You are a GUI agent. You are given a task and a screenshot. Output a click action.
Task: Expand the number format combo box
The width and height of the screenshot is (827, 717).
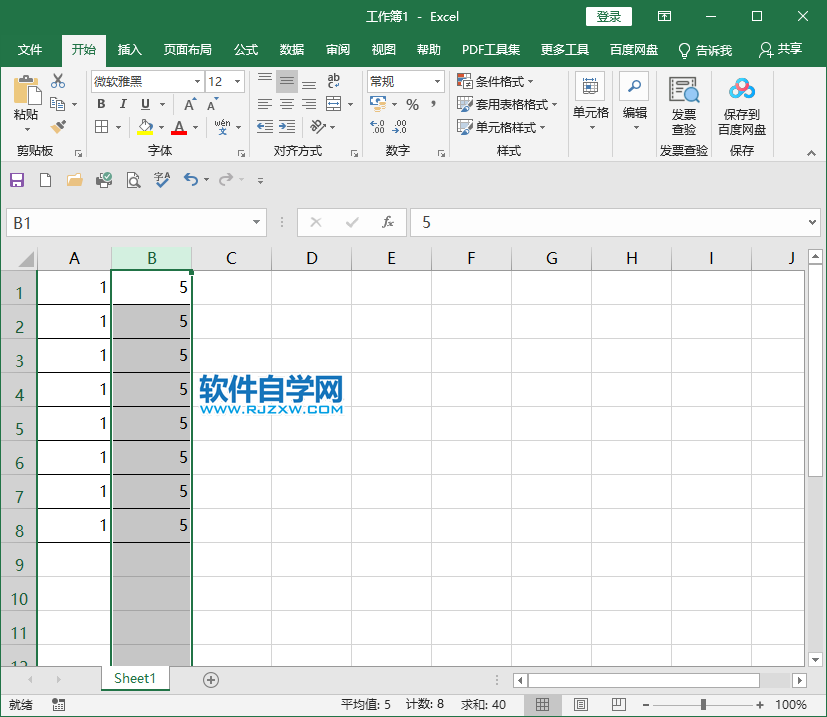tap(434, 81)
